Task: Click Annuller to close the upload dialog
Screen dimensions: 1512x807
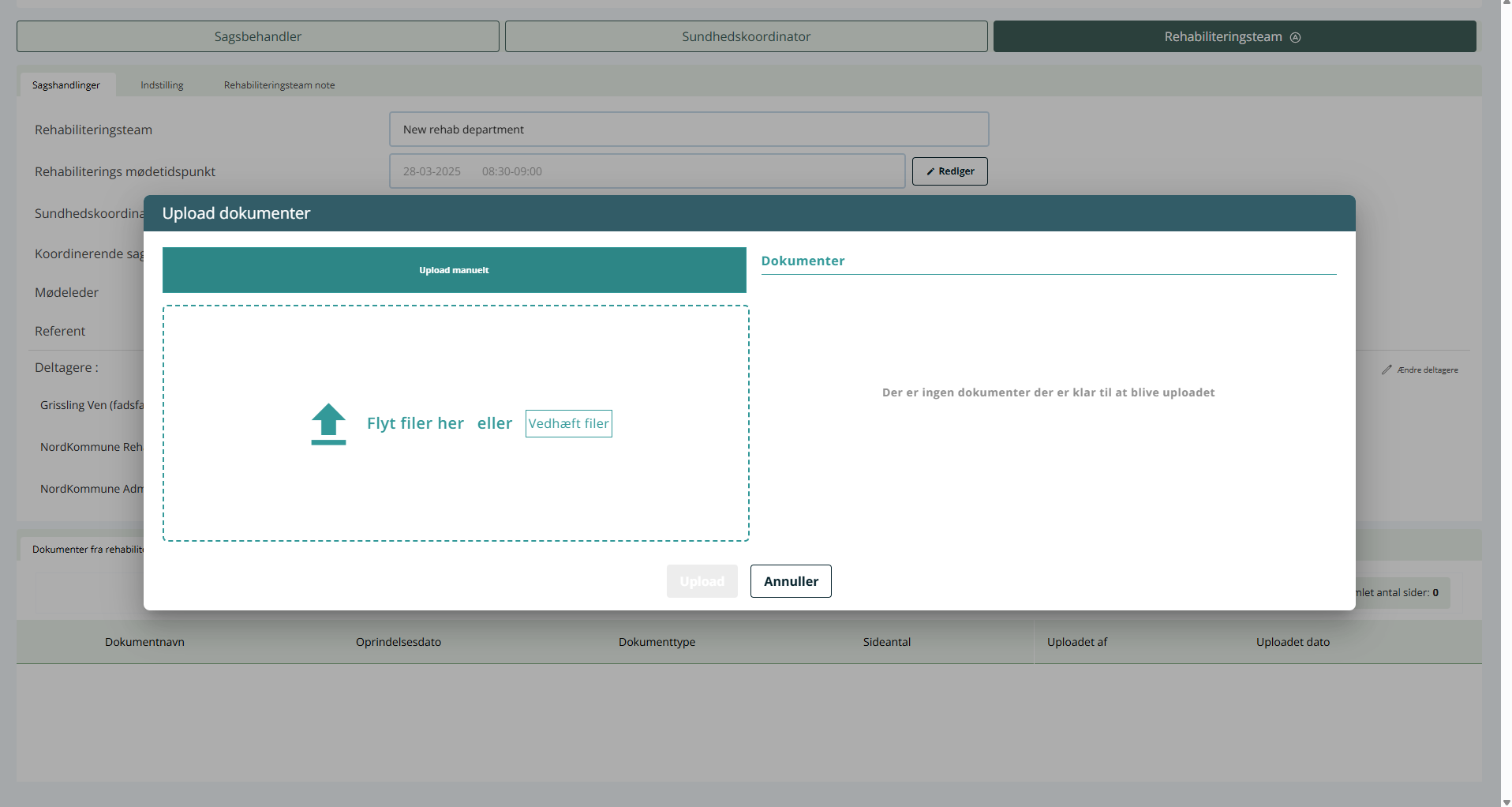Action: (790, 581)
